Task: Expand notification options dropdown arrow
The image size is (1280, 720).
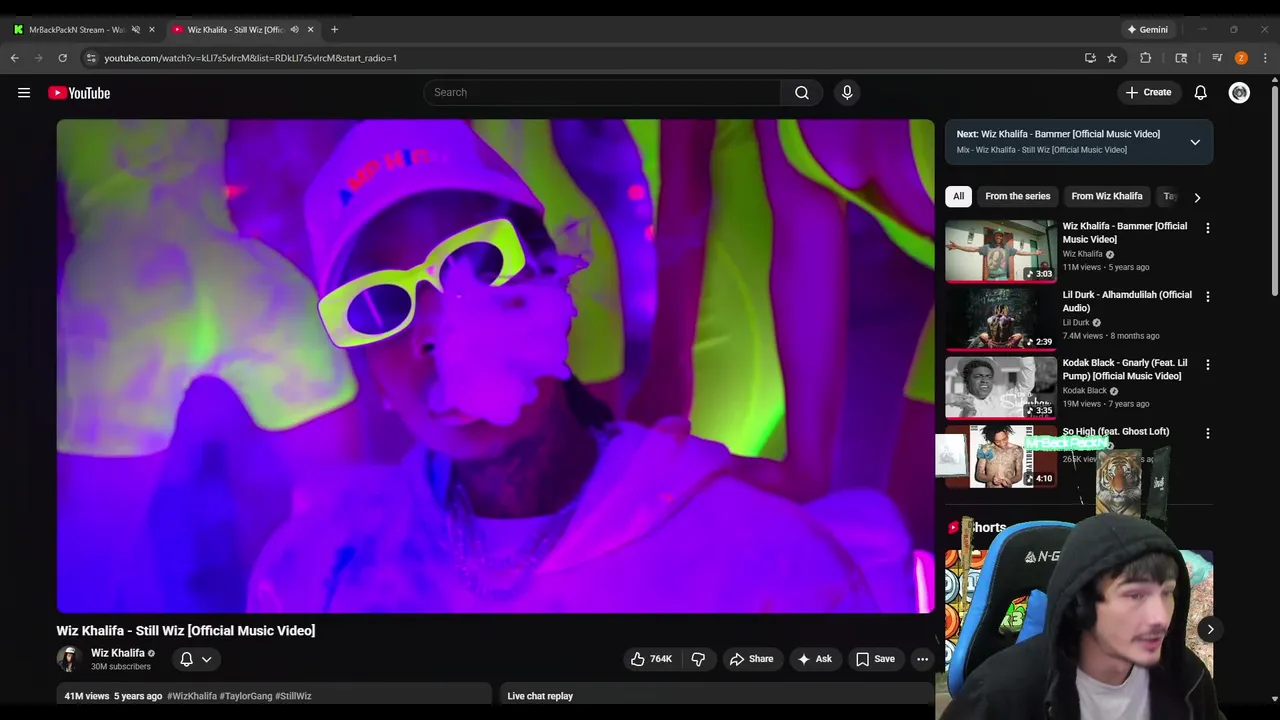Action: [207, 659]
